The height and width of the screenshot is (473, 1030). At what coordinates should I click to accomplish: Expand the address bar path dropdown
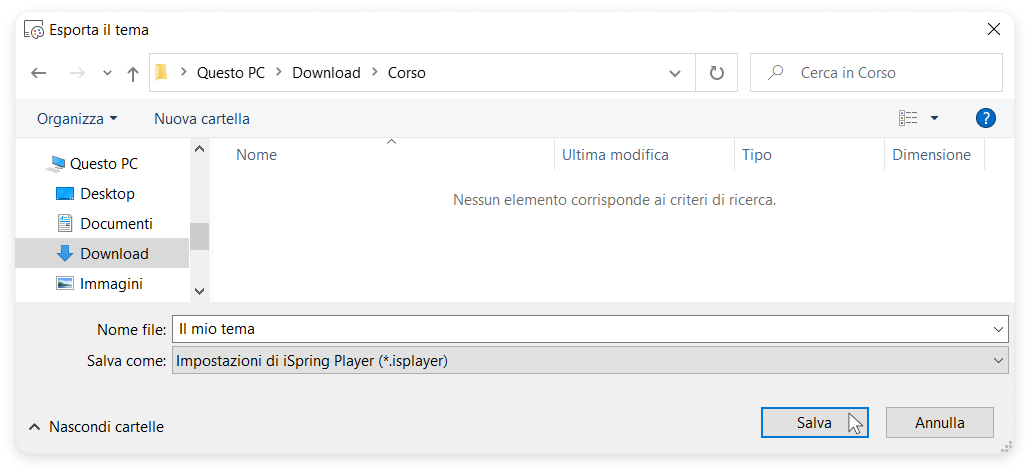[x=674, y=73]
